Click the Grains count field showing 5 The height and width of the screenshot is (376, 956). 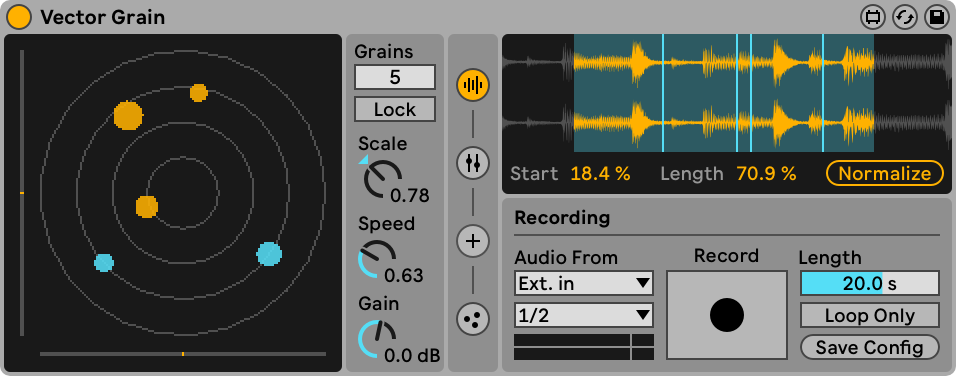pos(395,77)
